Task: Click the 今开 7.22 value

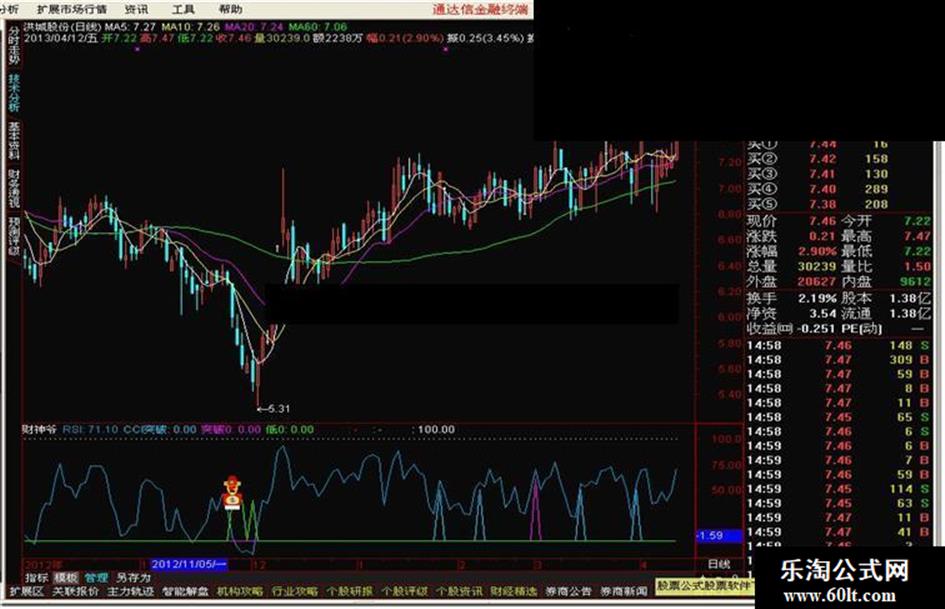Action: 917,221
